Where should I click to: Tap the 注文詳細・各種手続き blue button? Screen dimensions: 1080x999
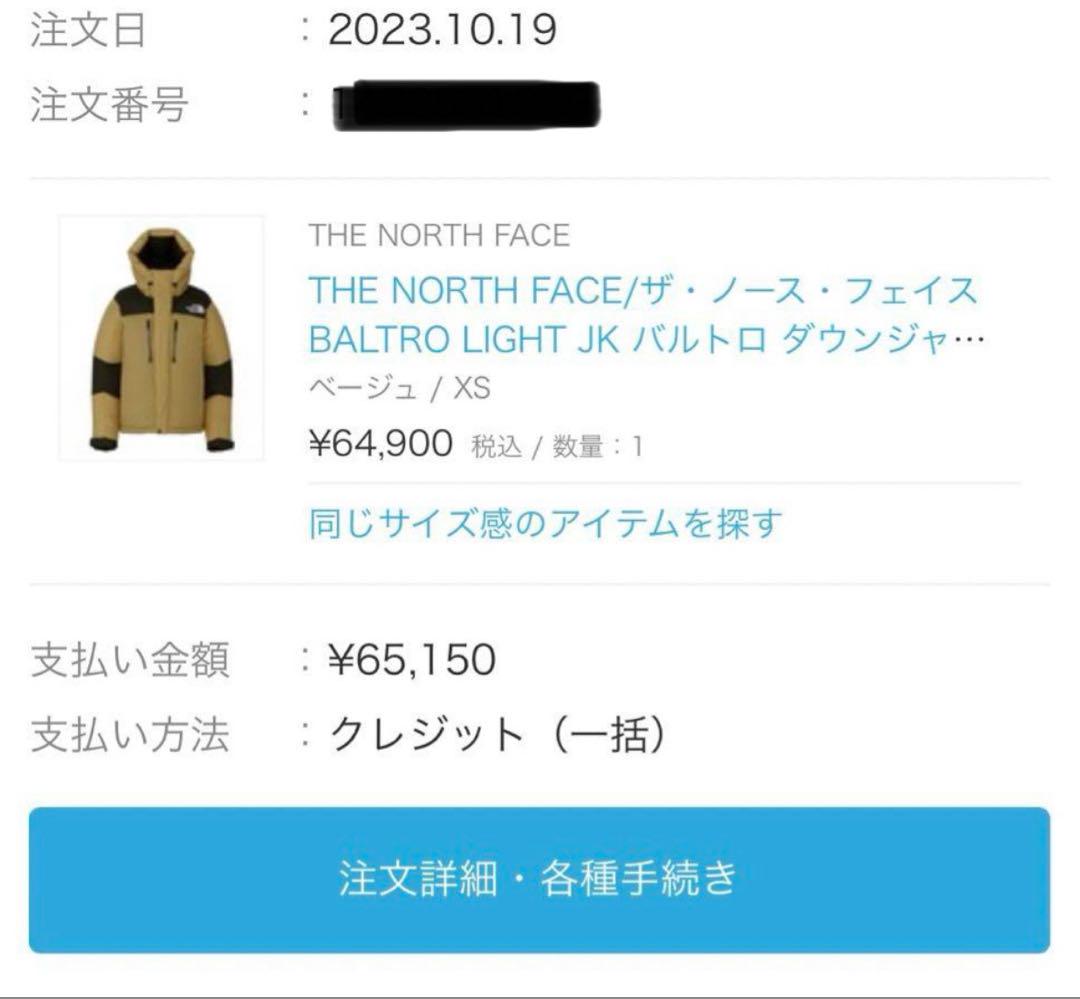coord(539,880)
